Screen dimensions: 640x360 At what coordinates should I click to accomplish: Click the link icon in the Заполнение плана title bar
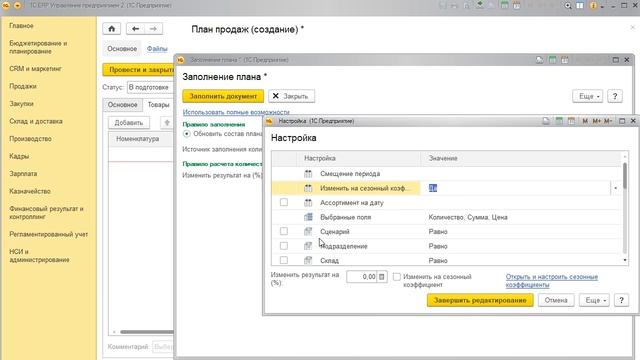(540, 60)
